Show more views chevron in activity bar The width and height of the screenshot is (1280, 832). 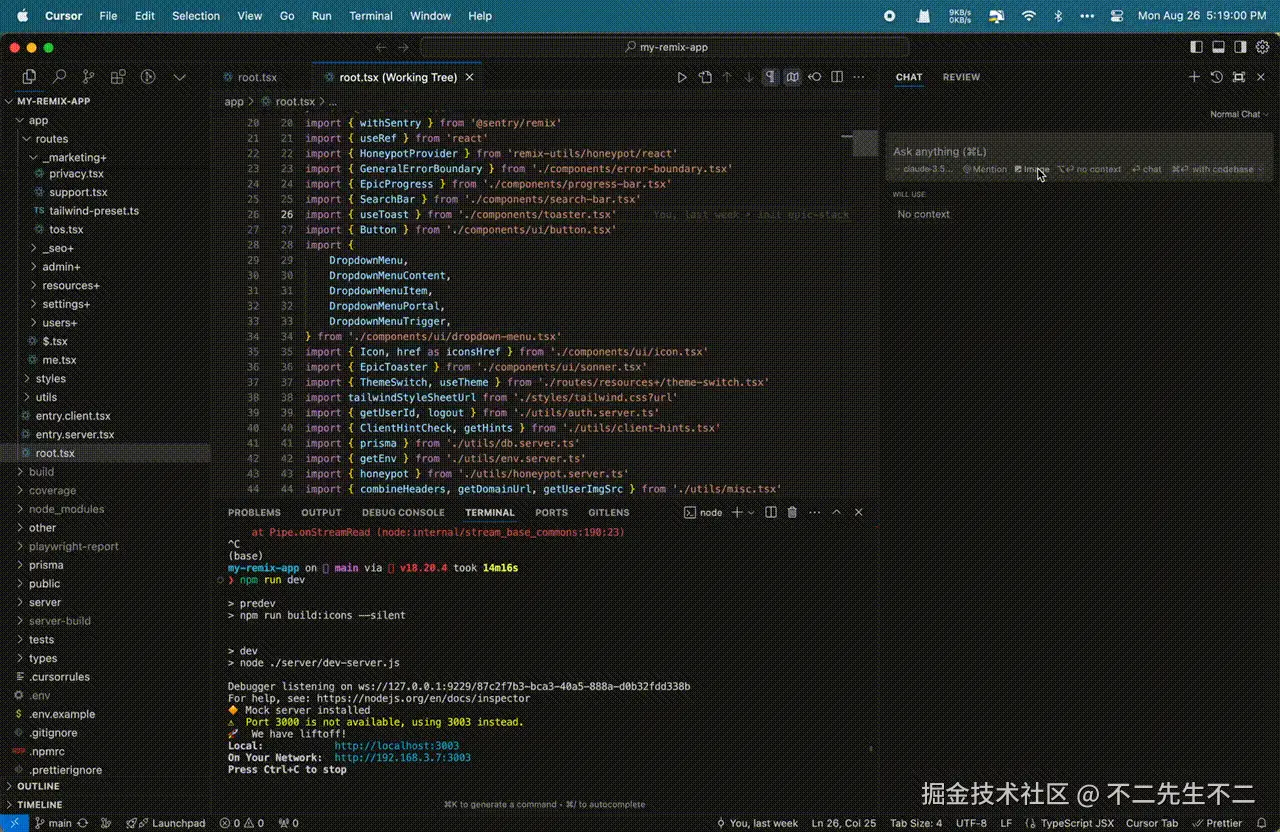tap(180, 77)
